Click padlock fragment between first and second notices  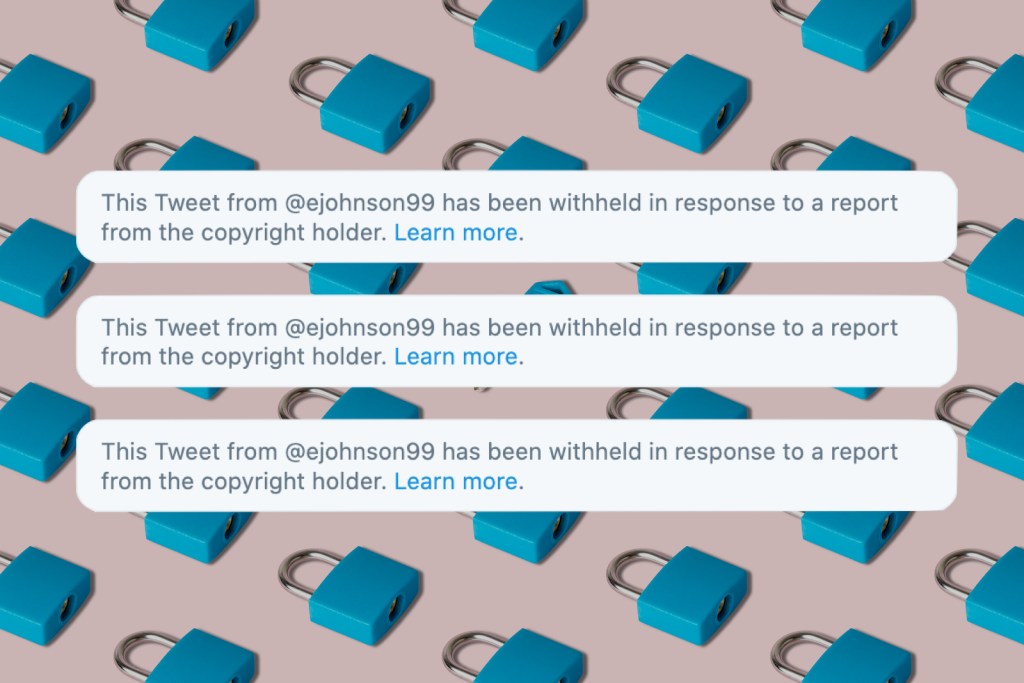tap(550, 287)
